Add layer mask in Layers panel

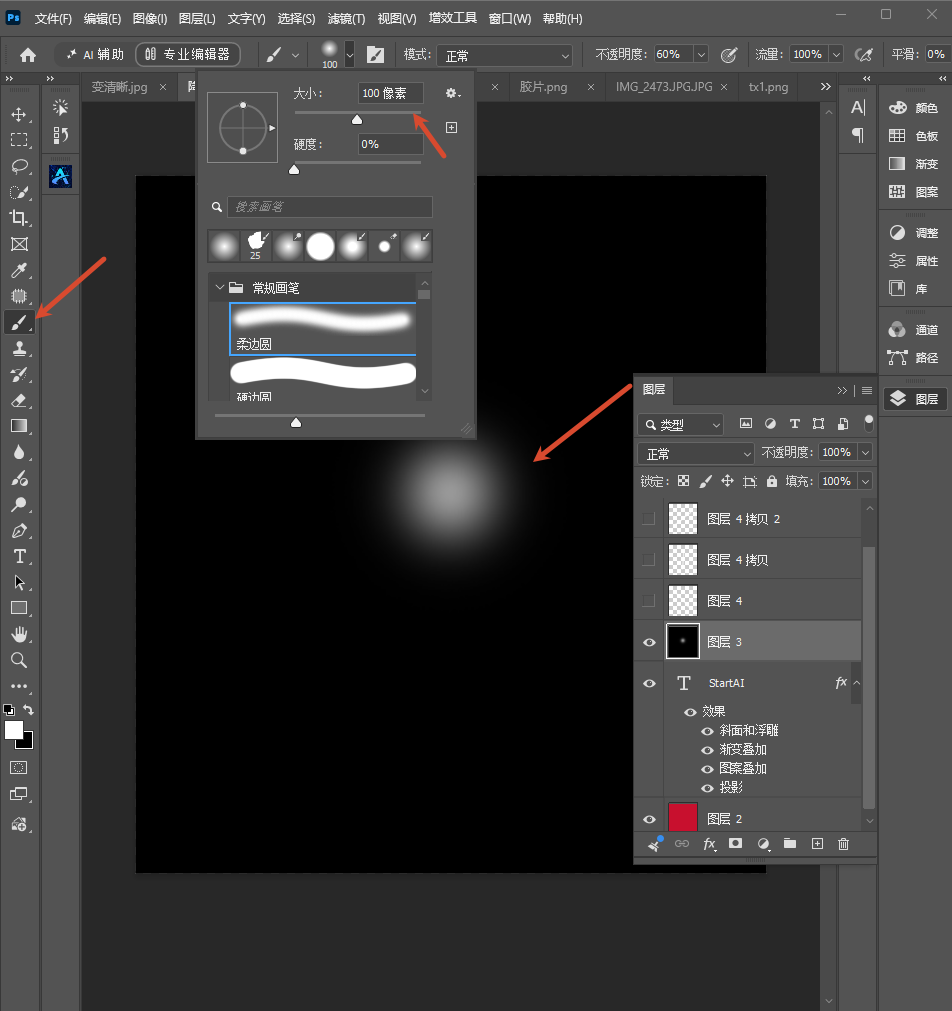(x=735, y=844)
